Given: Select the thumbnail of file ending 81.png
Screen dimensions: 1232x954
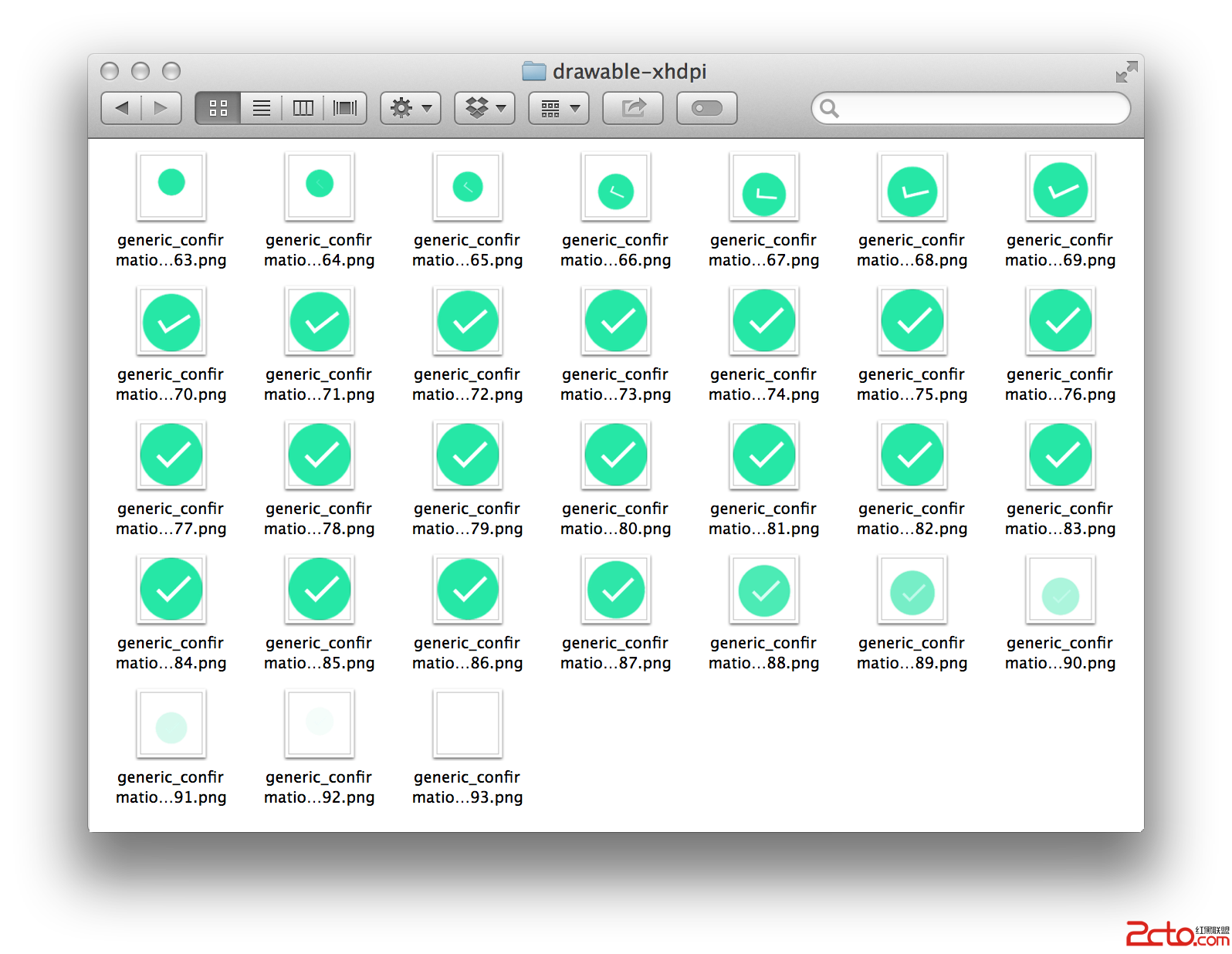Looking at the screenshot, I should (x=764, y=455).
